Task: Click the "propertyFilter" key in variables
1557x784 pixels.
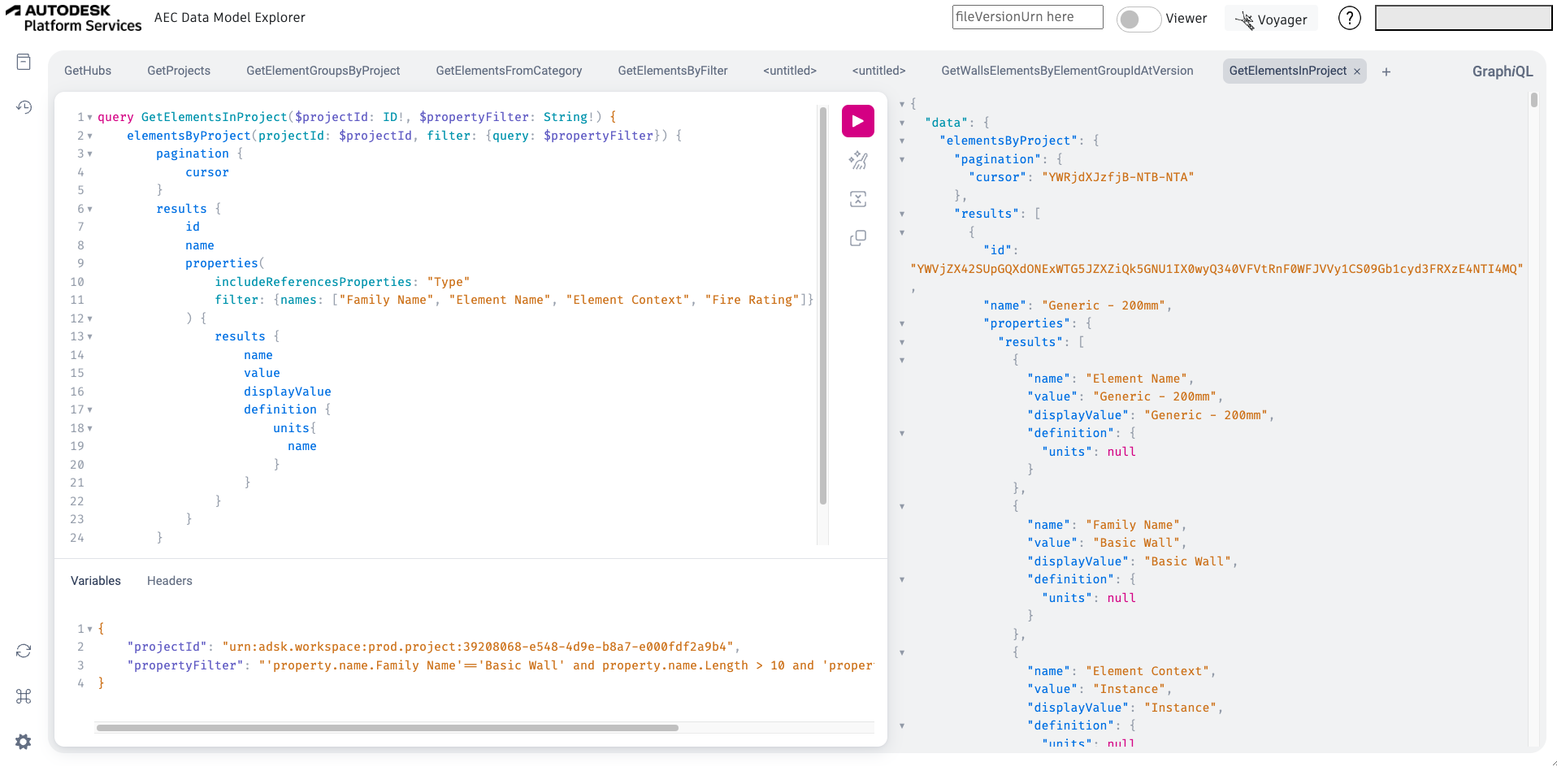Action: (185, 665)
